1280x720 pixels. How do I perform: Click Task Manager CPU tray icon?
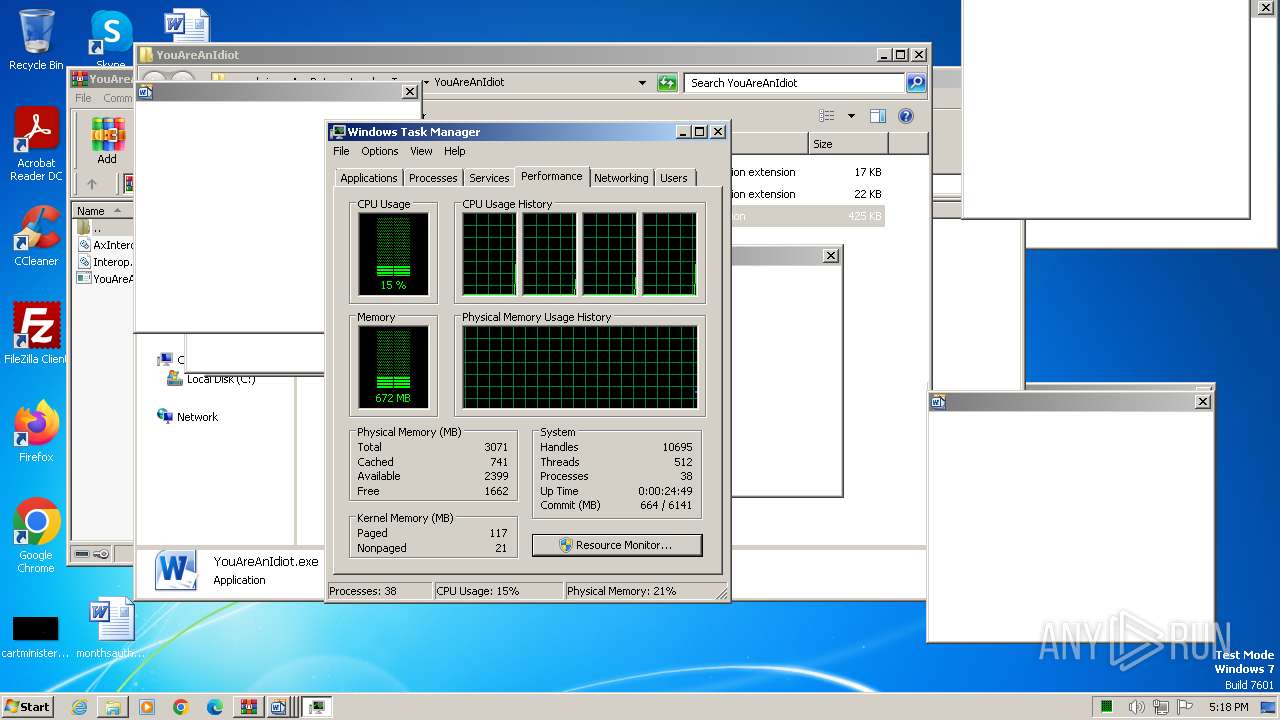pyautogui.click(x=1107, y=707)
